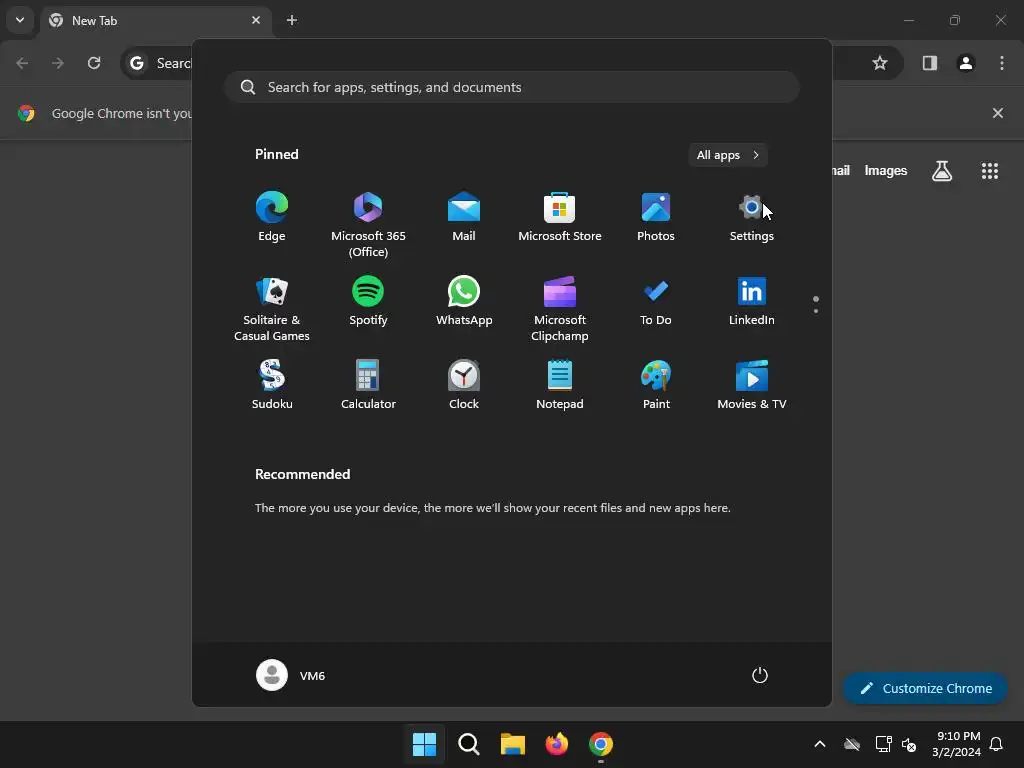Open Chrome profile icon
1024x768 pixels.
(966, 63)
